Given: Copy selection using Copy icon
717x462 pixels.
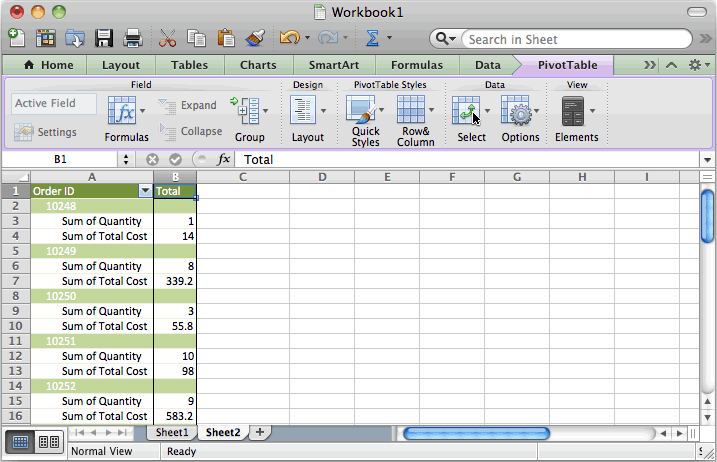Looking at the screenshot, I should [196, 38].
